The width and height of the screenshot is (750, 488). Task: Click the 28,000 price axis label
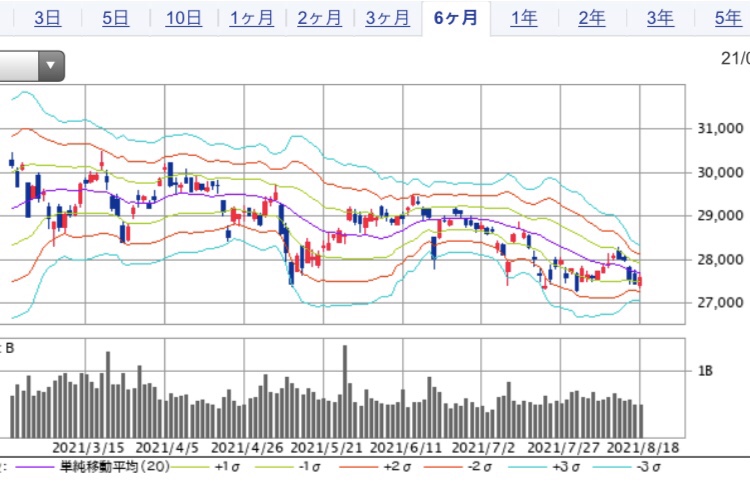720,259
